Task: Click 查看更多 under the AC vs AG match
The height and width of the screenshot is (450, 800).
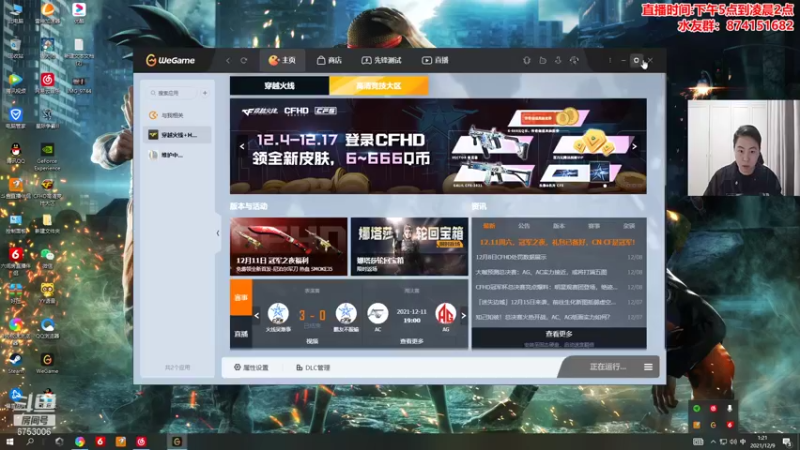Action: (412, 341)
